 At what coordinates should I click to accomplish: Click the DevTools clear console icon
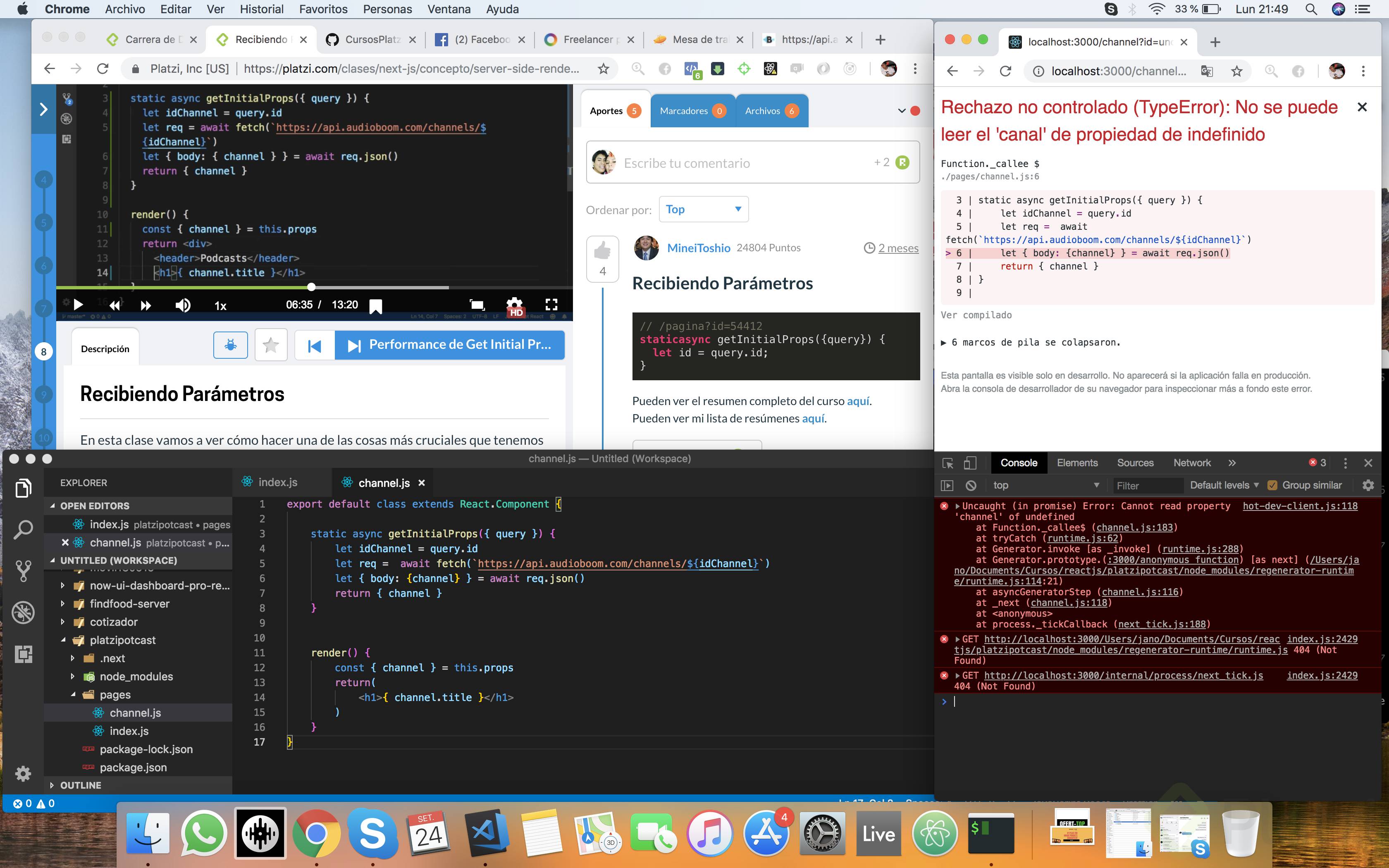pyautogui.click(x=971, y=486)
